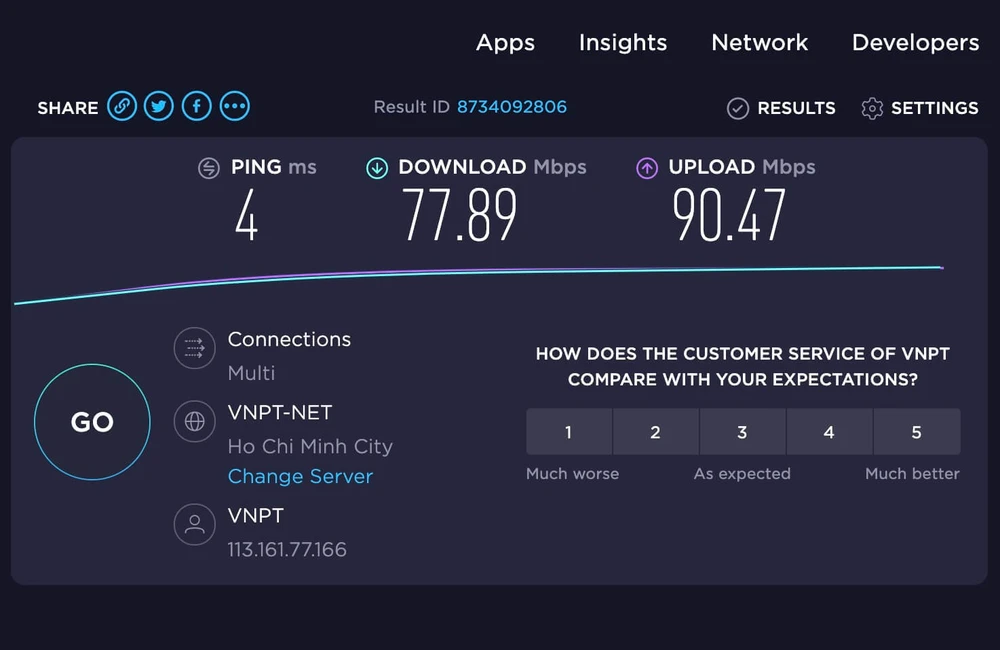Click the VNPT ISP profile icon
The width and height of the screenshot is (1000, 650).
[x=194, y=524]
